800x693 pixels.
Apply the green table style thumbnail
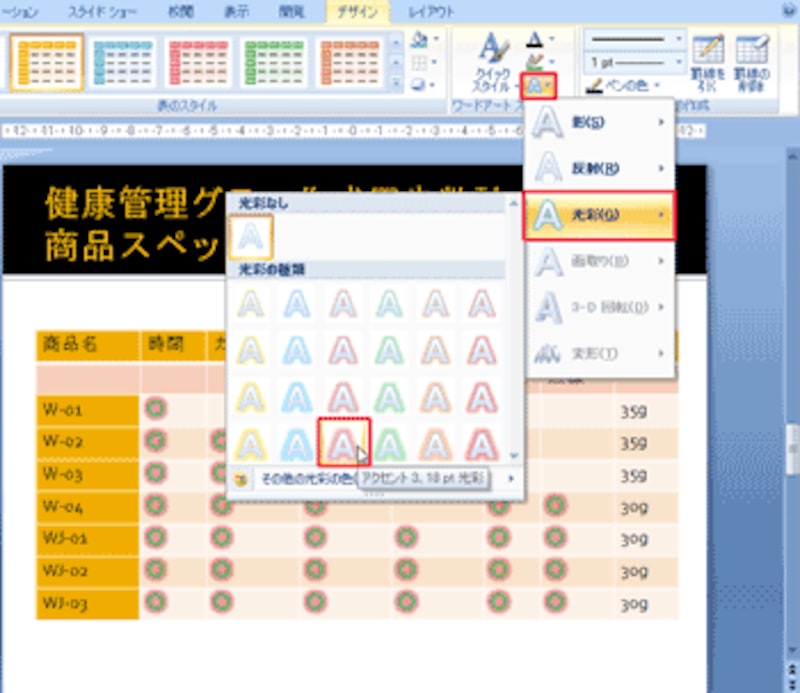click(x=274, y=63)
